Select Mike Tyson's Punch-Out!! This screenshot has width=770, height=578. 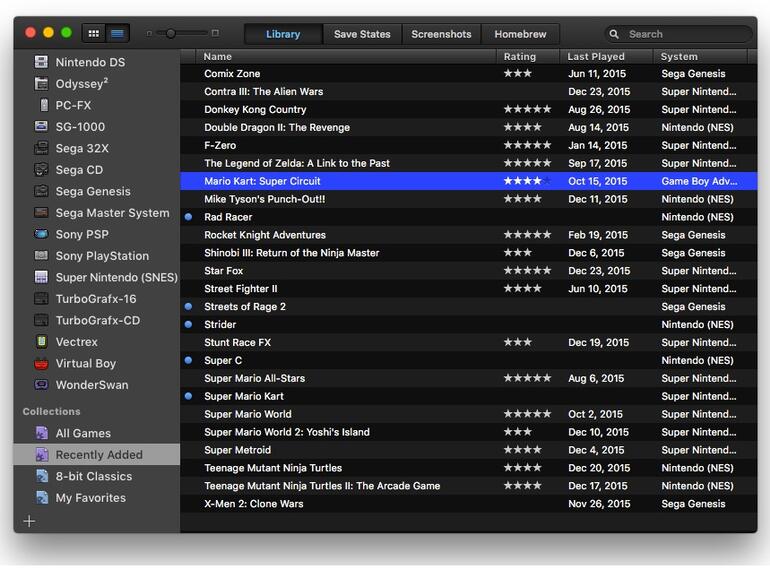(x=468, y=199)
